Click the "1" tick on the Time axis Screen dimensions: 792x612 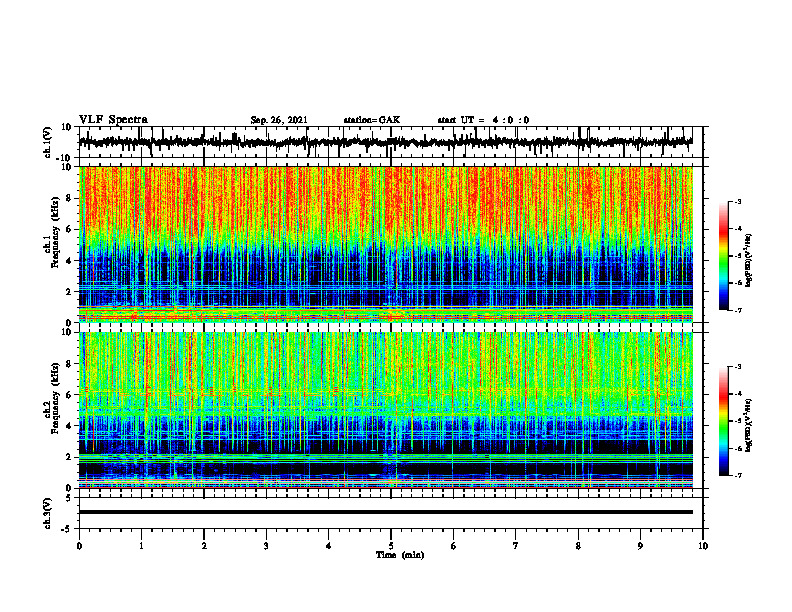pyautogui.click(x=141, y=546)
